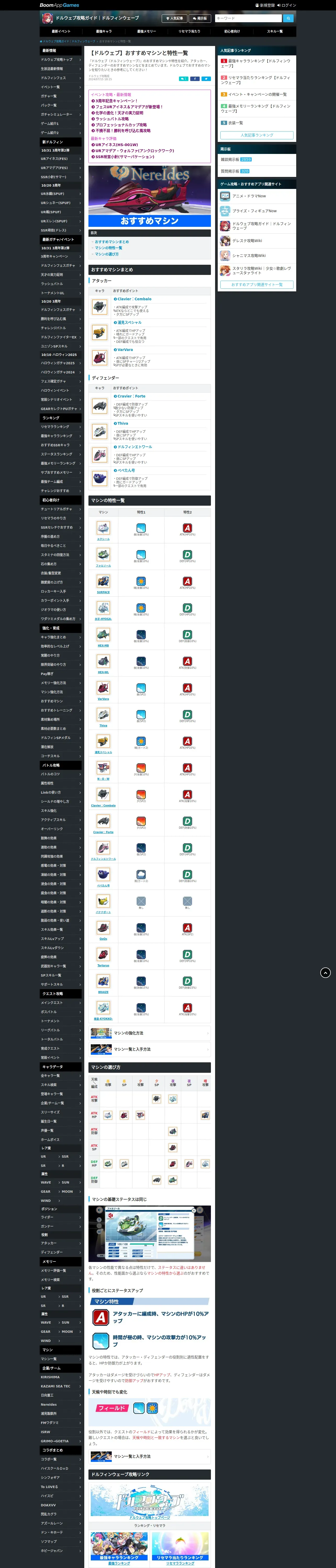This screenshot has height=1568, width=336.
Task: Click the comment count bubble icon
Action: pos(183,78)
